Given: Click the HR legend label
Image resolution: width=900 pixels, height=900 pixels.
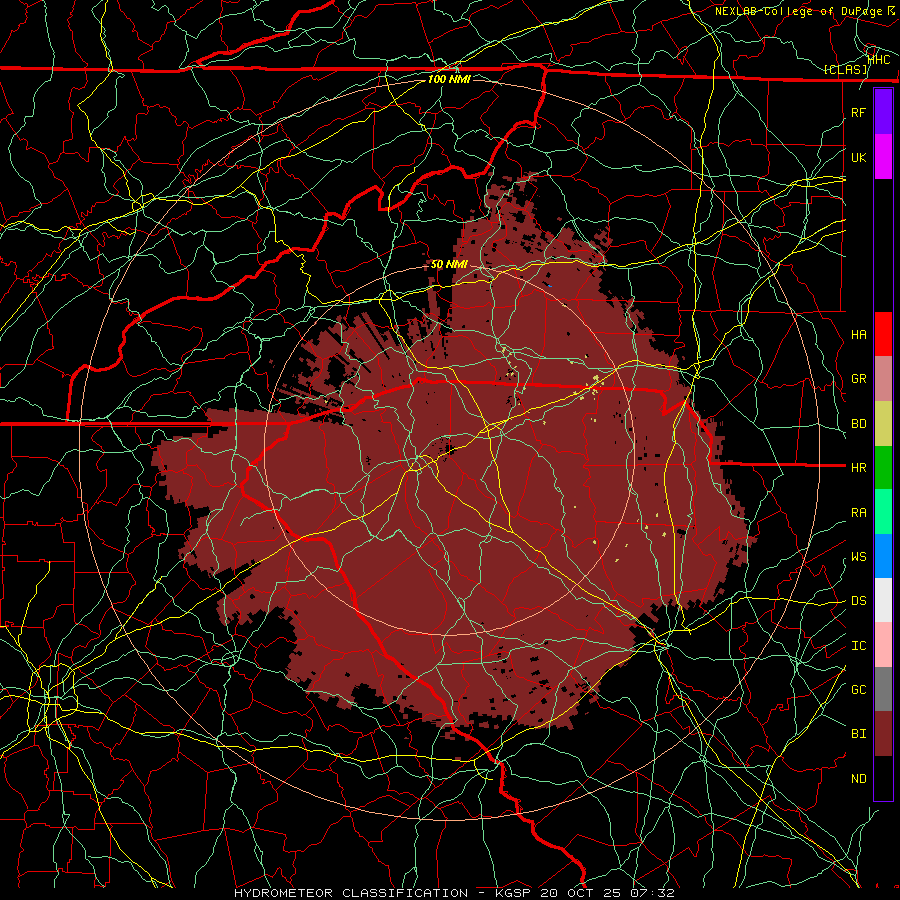Looking at the screenshot, I should 859,468.
